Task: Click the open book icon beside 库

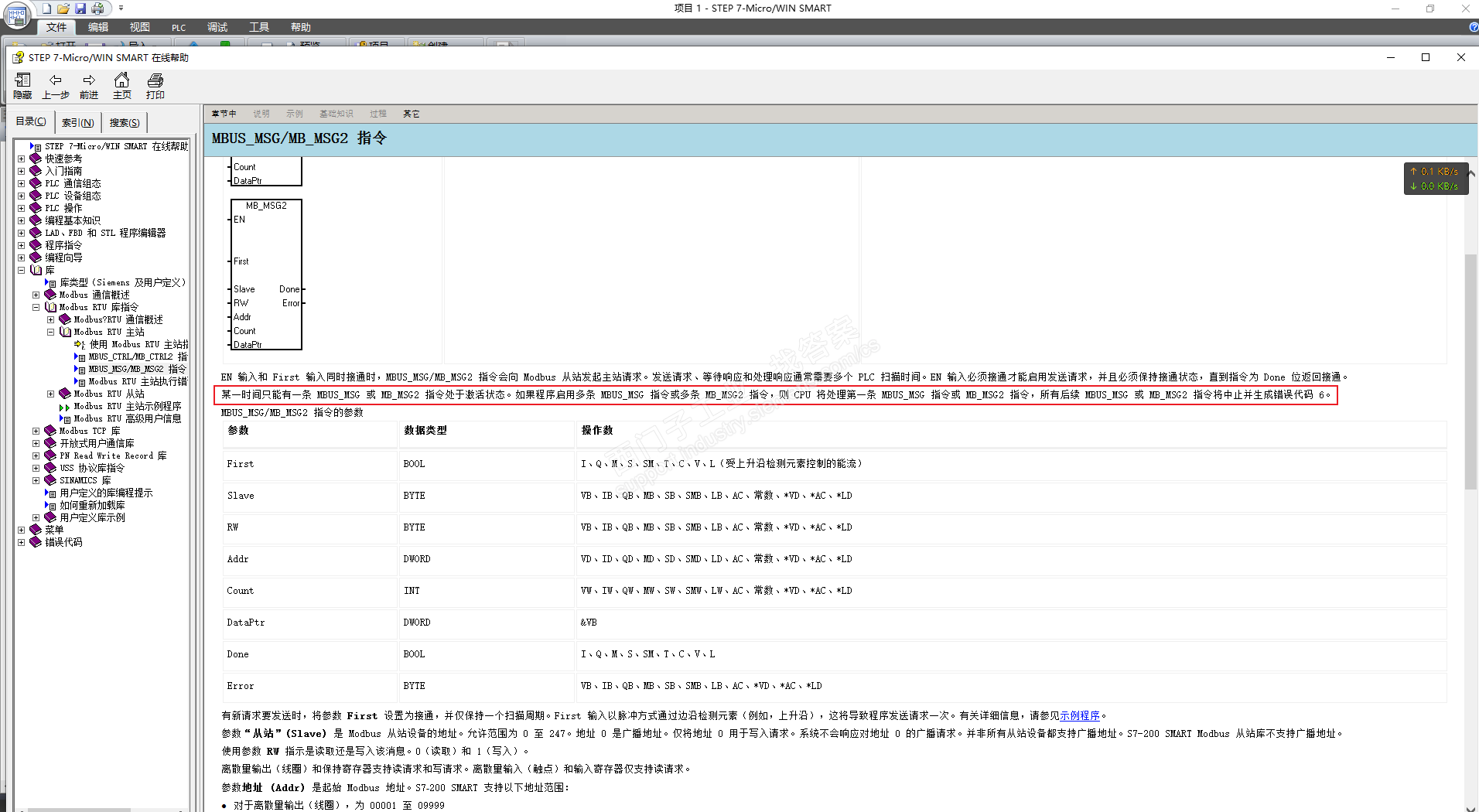Action: coord(36,270)
